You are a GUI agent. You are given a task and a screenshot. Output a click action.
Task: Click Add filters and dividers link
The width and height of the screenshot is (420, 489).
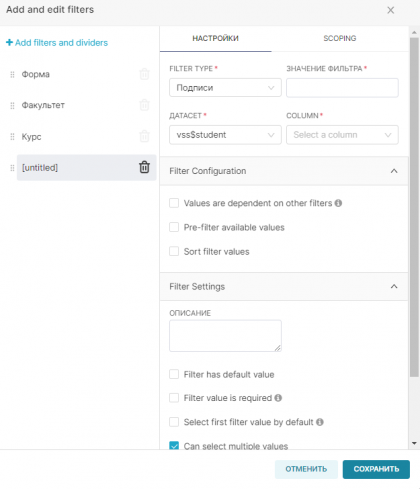coord(57,43)
